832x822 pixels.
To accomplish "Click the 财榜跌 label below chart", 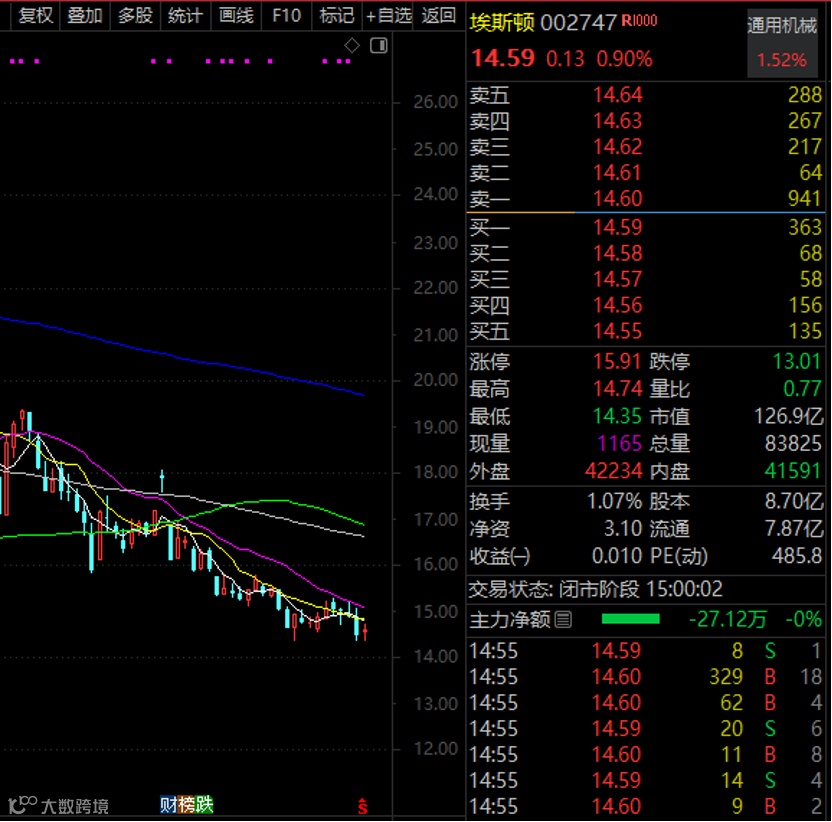I will 187,805.
